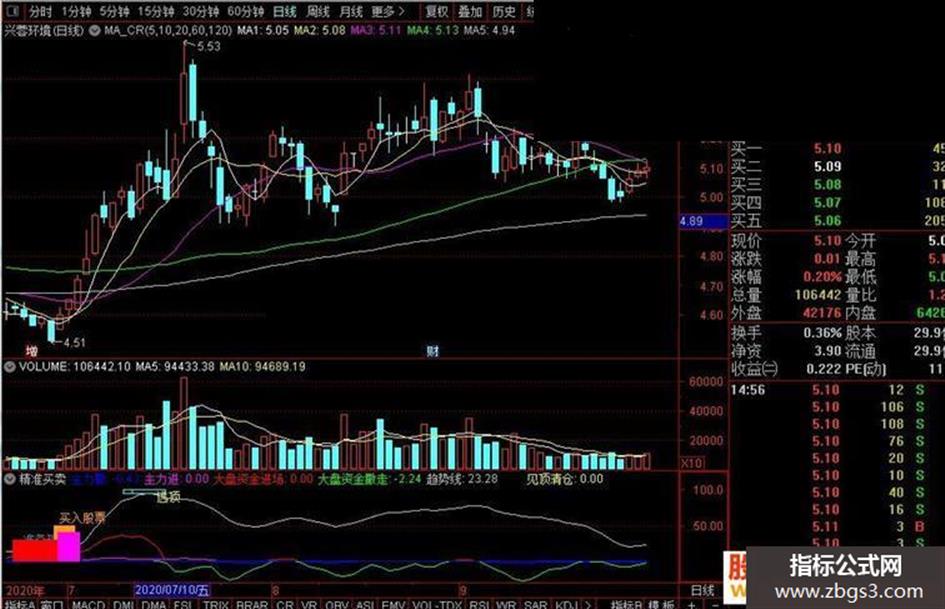
Task: Click the 买入股票 signal label
Action: [83, 517]
